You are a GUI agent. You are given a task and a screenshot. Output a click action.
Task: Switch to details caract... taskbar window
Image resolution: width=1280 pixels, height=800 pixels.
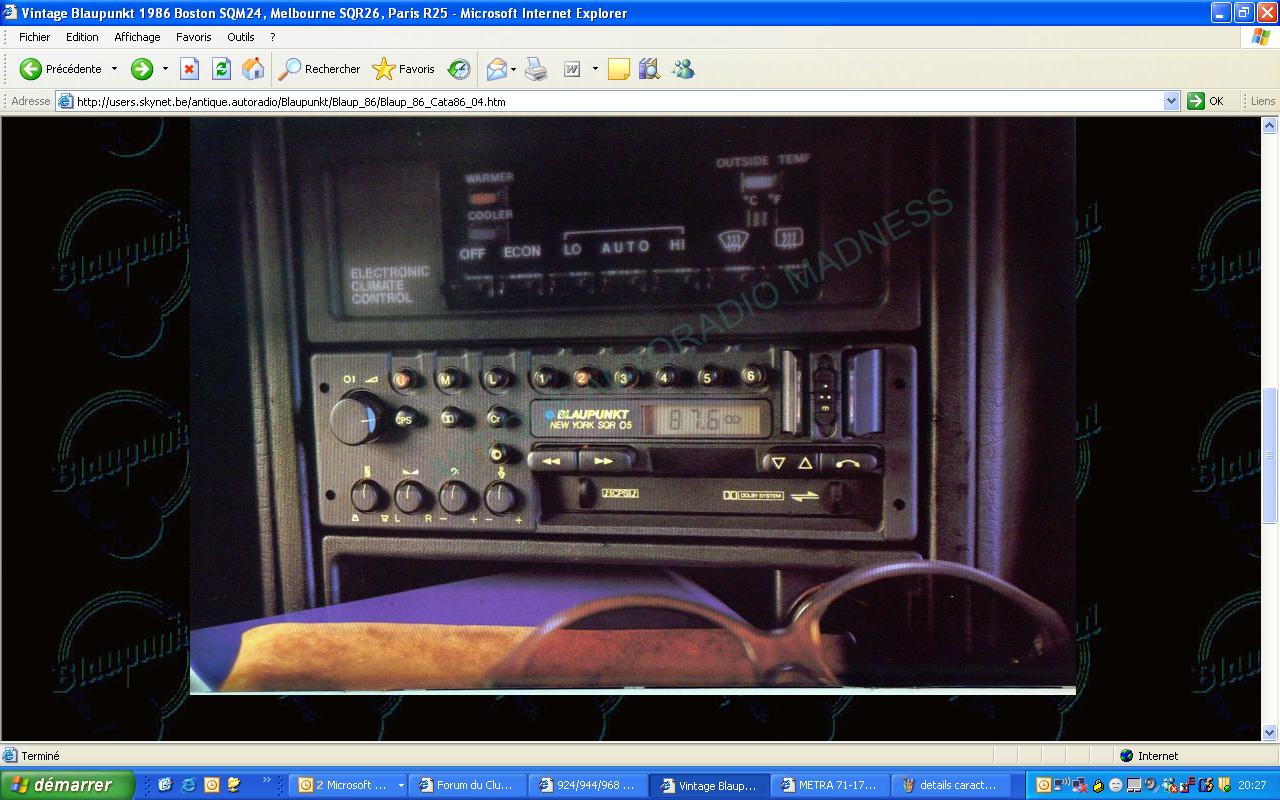click(x=949, y=785)
